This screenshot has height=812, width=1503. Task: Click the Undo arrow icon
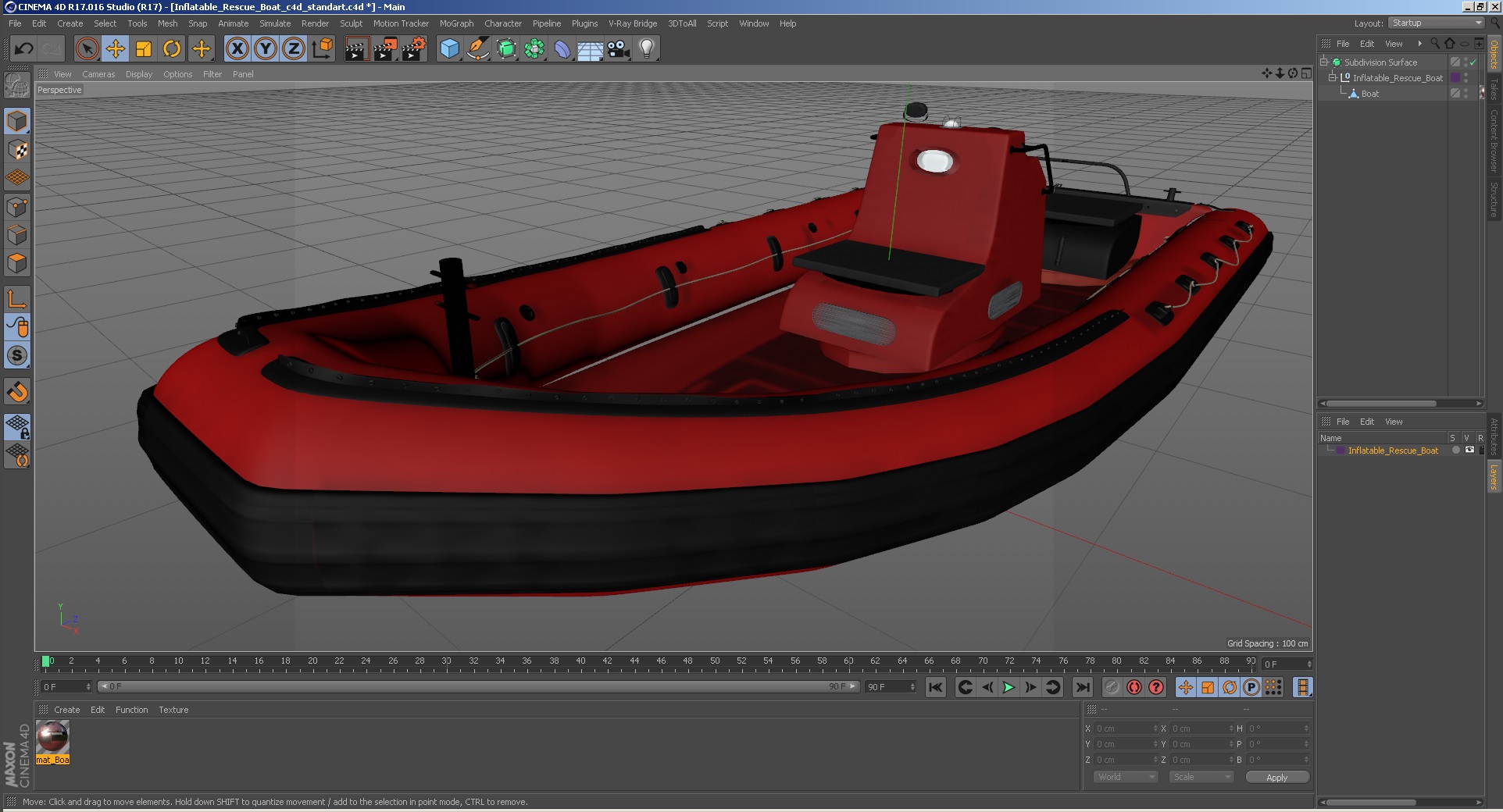coord(24,49)
